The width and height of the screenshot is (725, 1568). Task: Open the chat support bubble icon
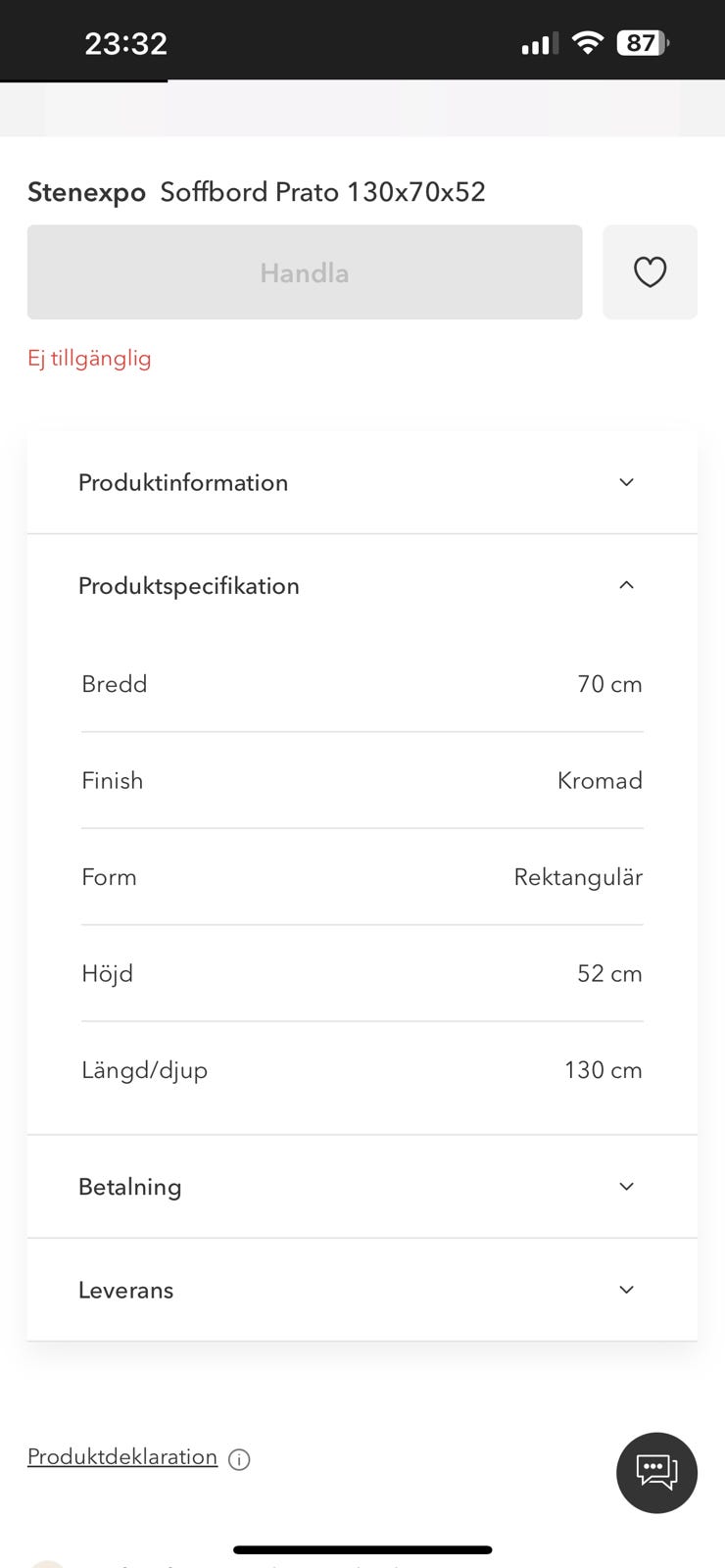(656, 1472)
